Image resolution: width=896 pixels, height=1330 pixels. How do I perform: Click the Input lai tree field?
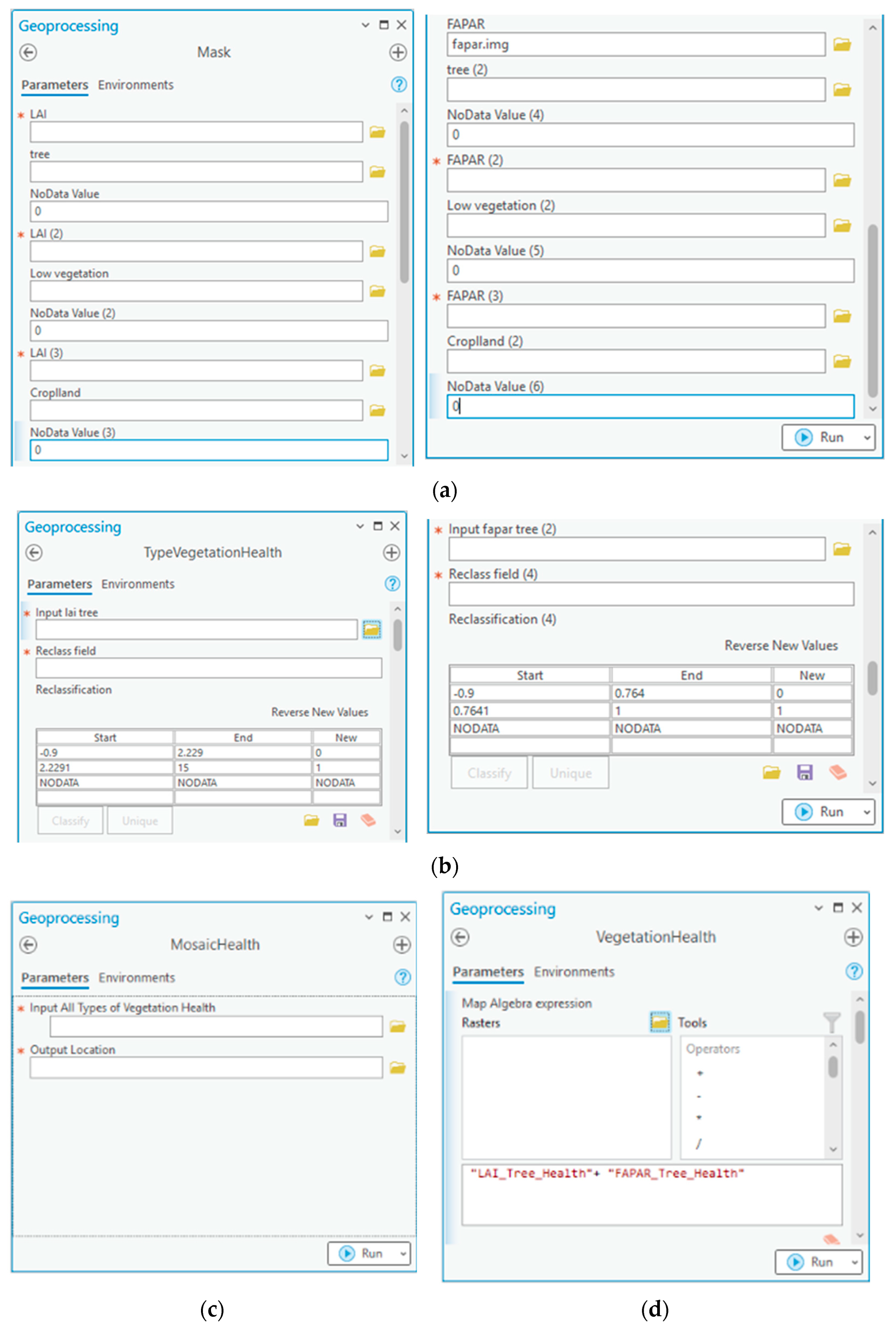pyautogui.click(x=196, y=630)
